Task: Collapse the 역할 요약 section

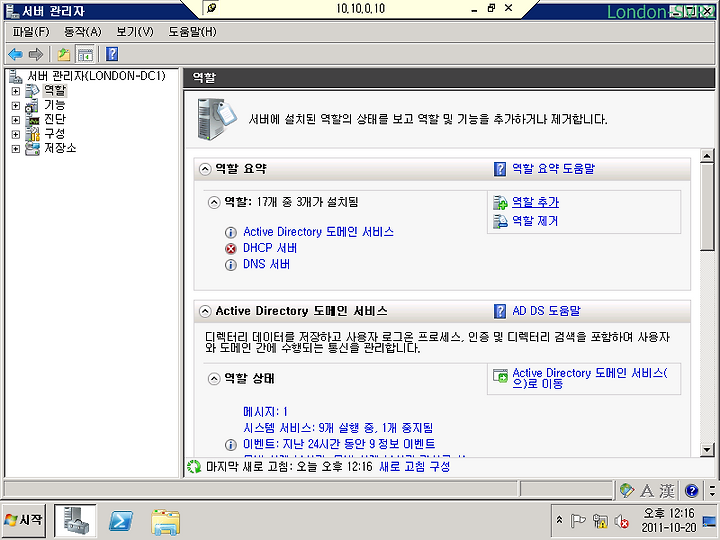Action: click(x=205, y=169)
